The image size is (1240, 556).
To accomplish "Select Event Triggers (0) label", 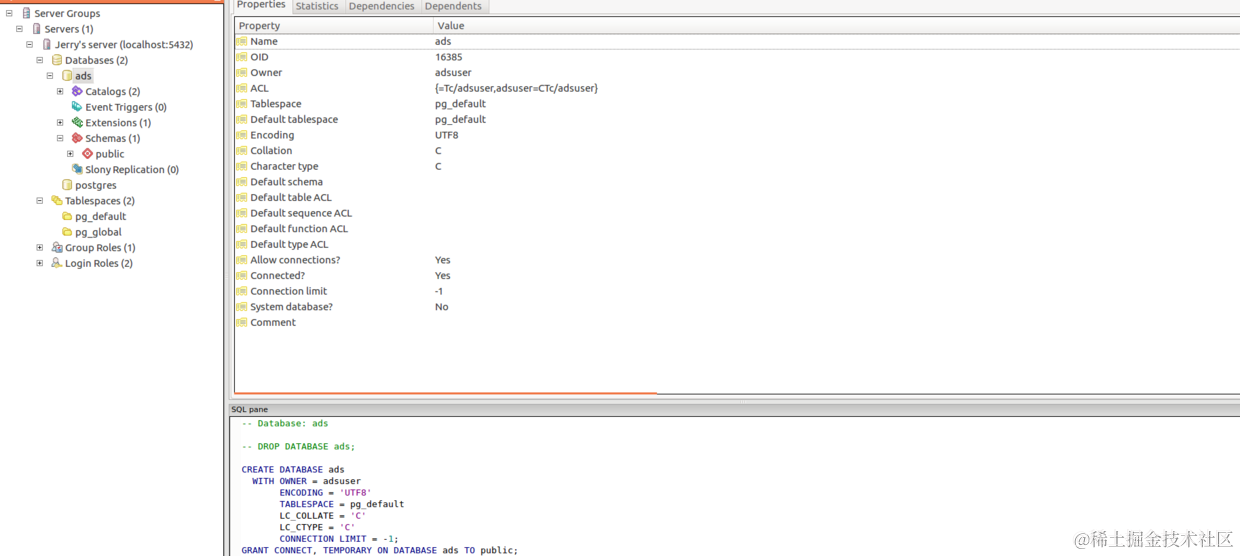I will point(126,107).
